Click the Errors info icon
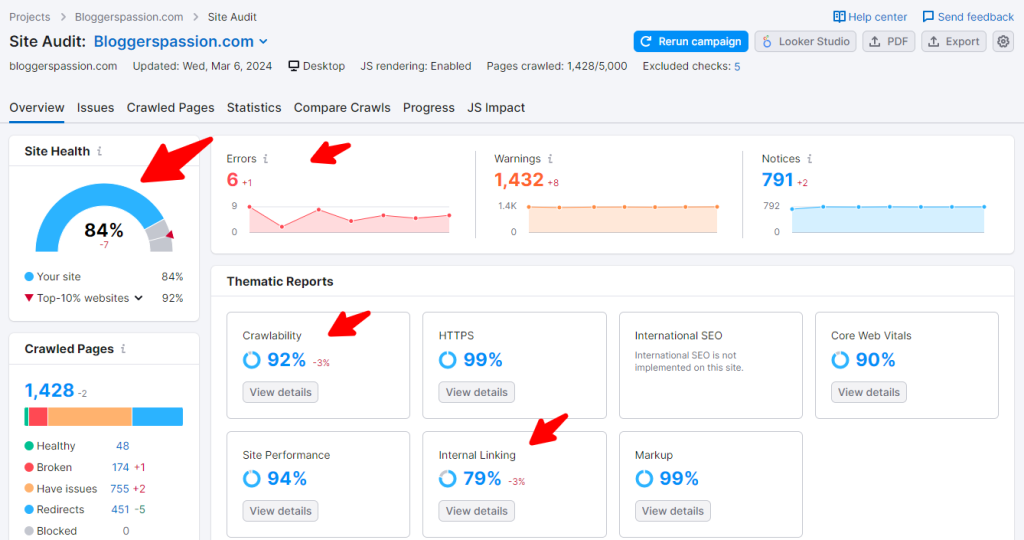Screen dimensions: 1024x540 coord(265,159)
